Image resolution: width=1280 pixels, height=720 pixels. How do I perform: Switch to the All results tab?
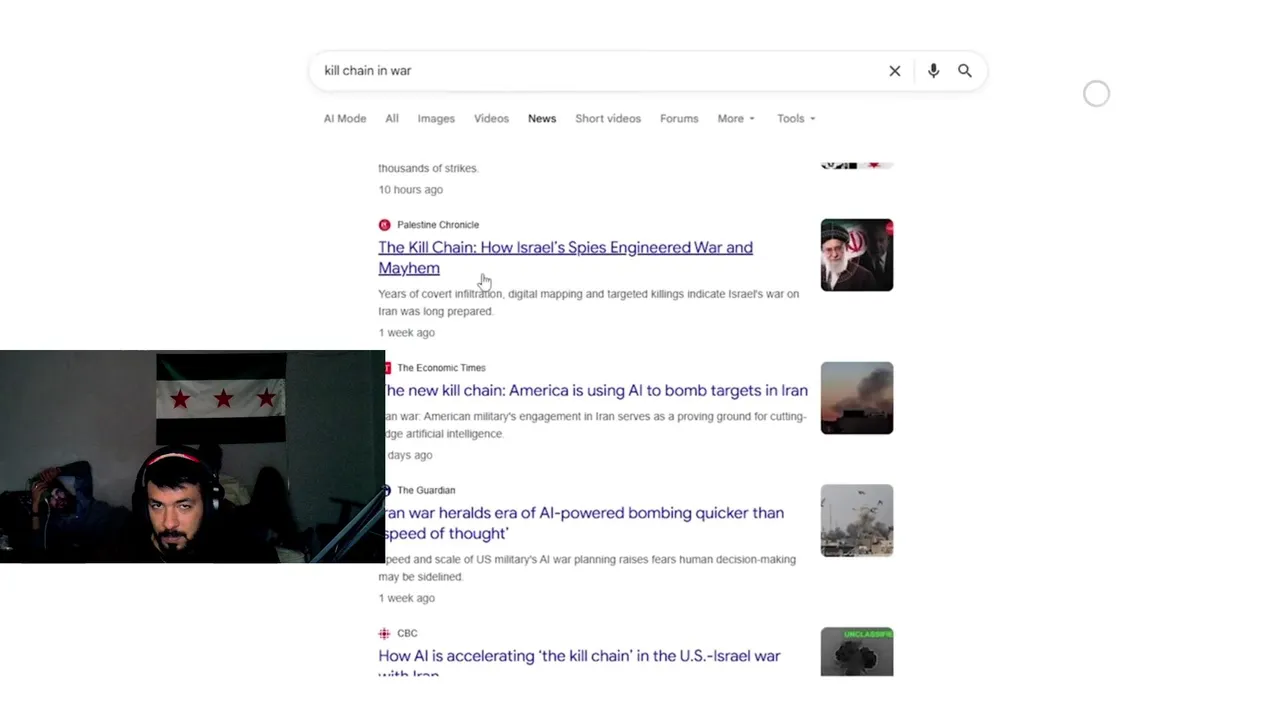392,118
